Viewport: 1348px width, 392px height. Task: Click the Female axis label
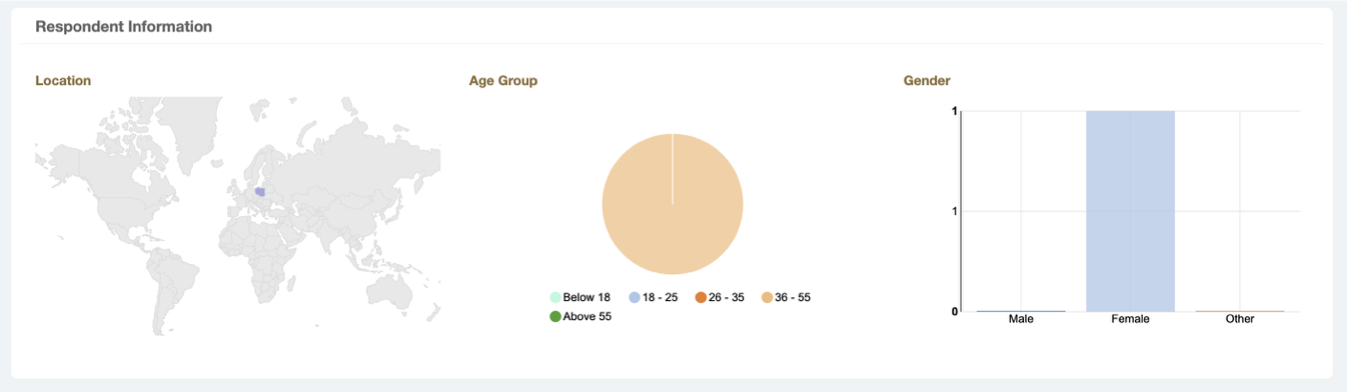click(1130, 319)
